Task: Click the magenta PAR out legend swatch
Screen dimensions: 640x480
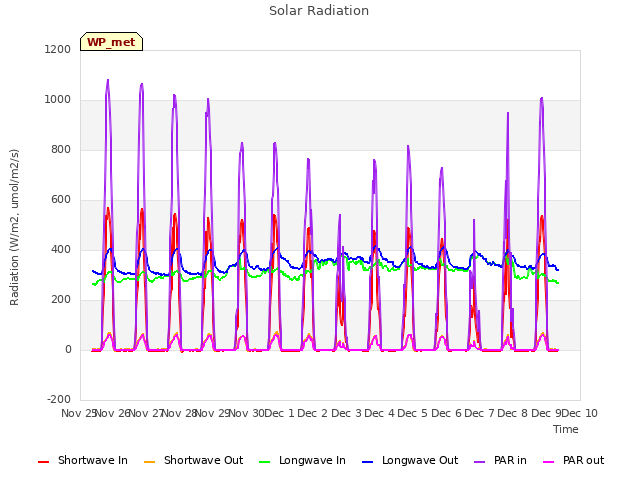Action: coord(549,462)
